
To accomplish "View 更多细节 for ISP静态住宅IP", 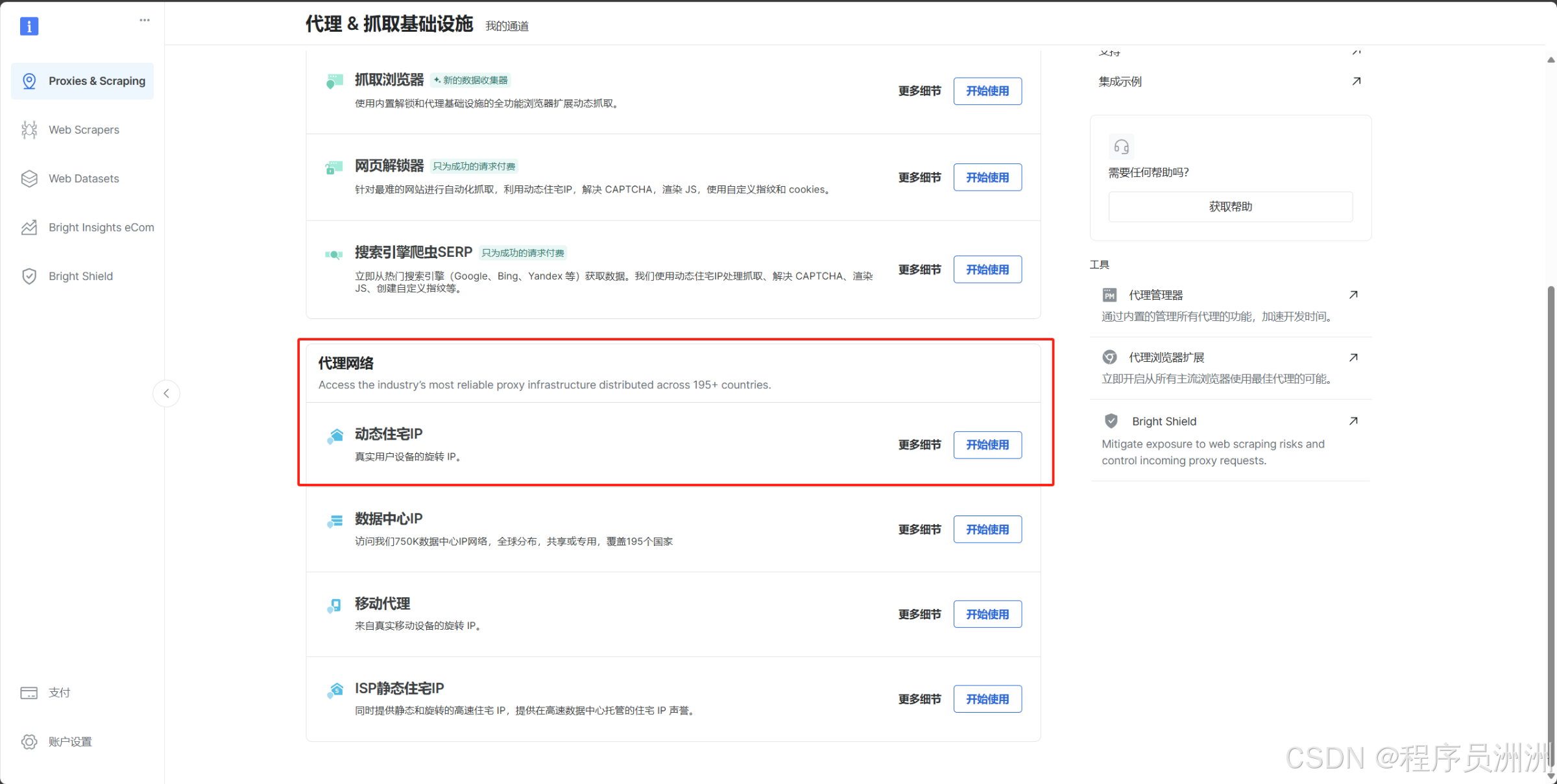I will click(919, 699).
